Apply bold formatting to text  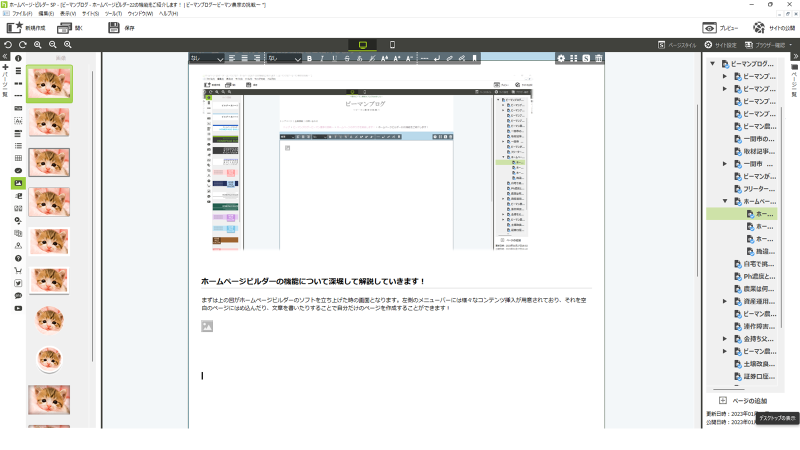(x=309, y=59)
